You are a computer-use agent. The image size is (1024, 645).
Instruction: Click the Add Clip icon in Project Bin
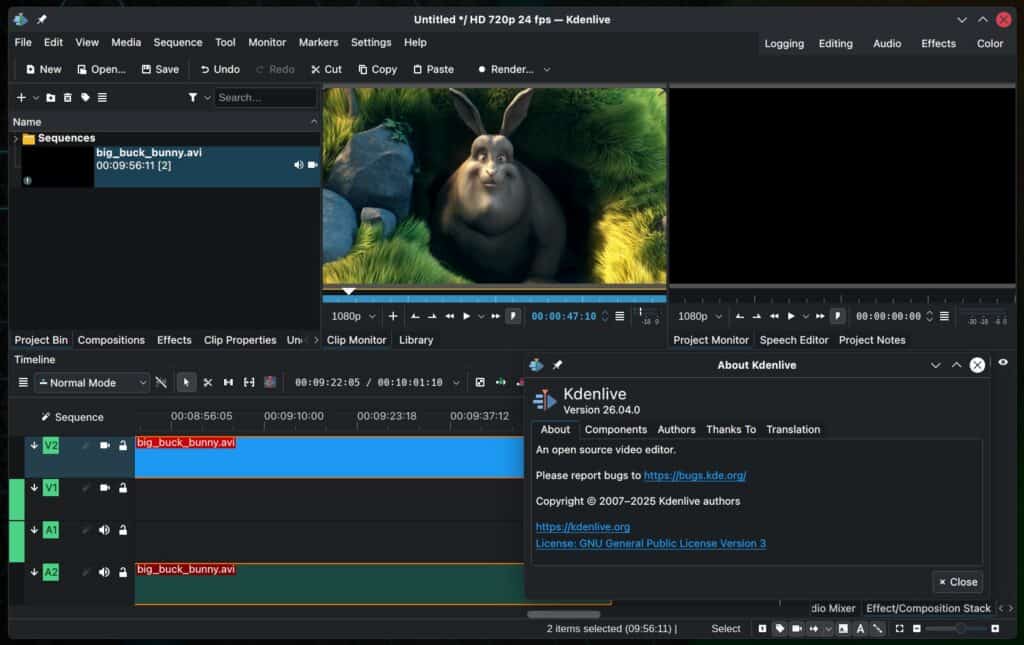(x=21, y=97)
